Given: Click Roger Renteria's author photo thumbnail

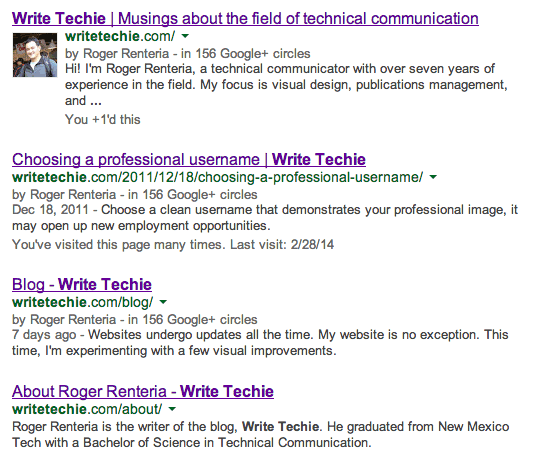Looking at the screenshot, I should 35,55.
